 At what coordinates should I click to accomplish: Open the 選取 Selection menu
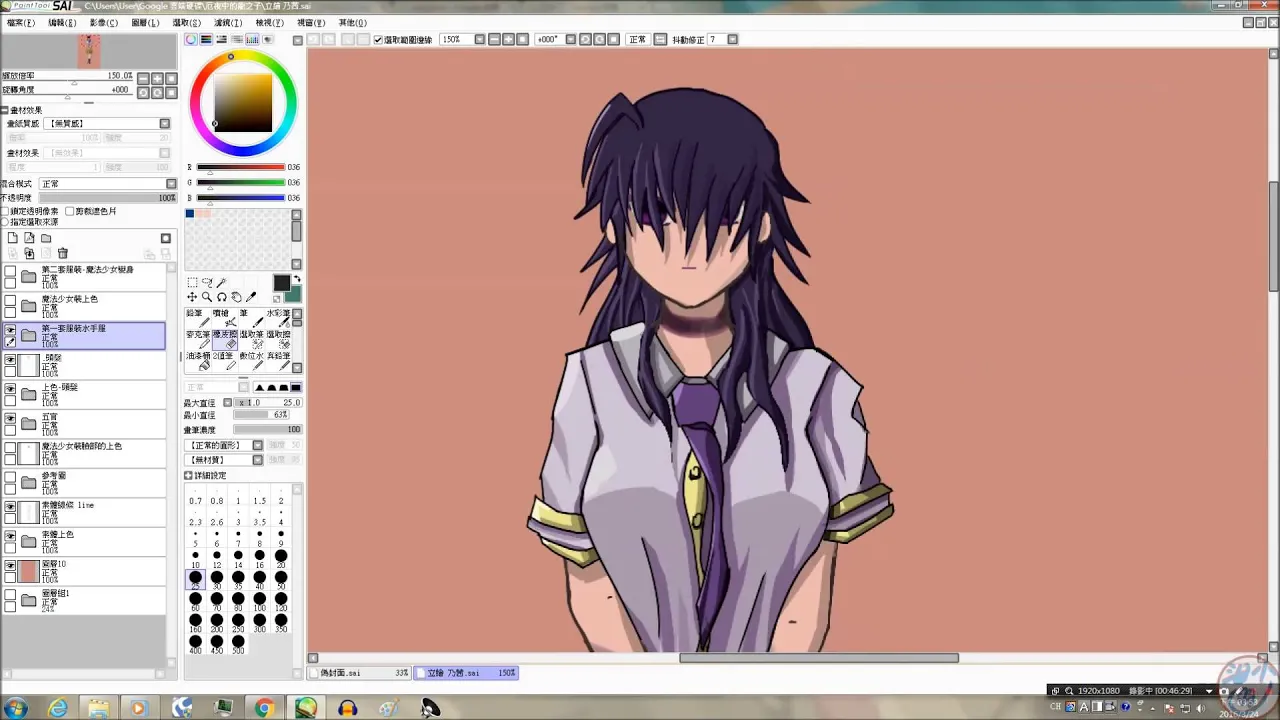click(187, 23)
